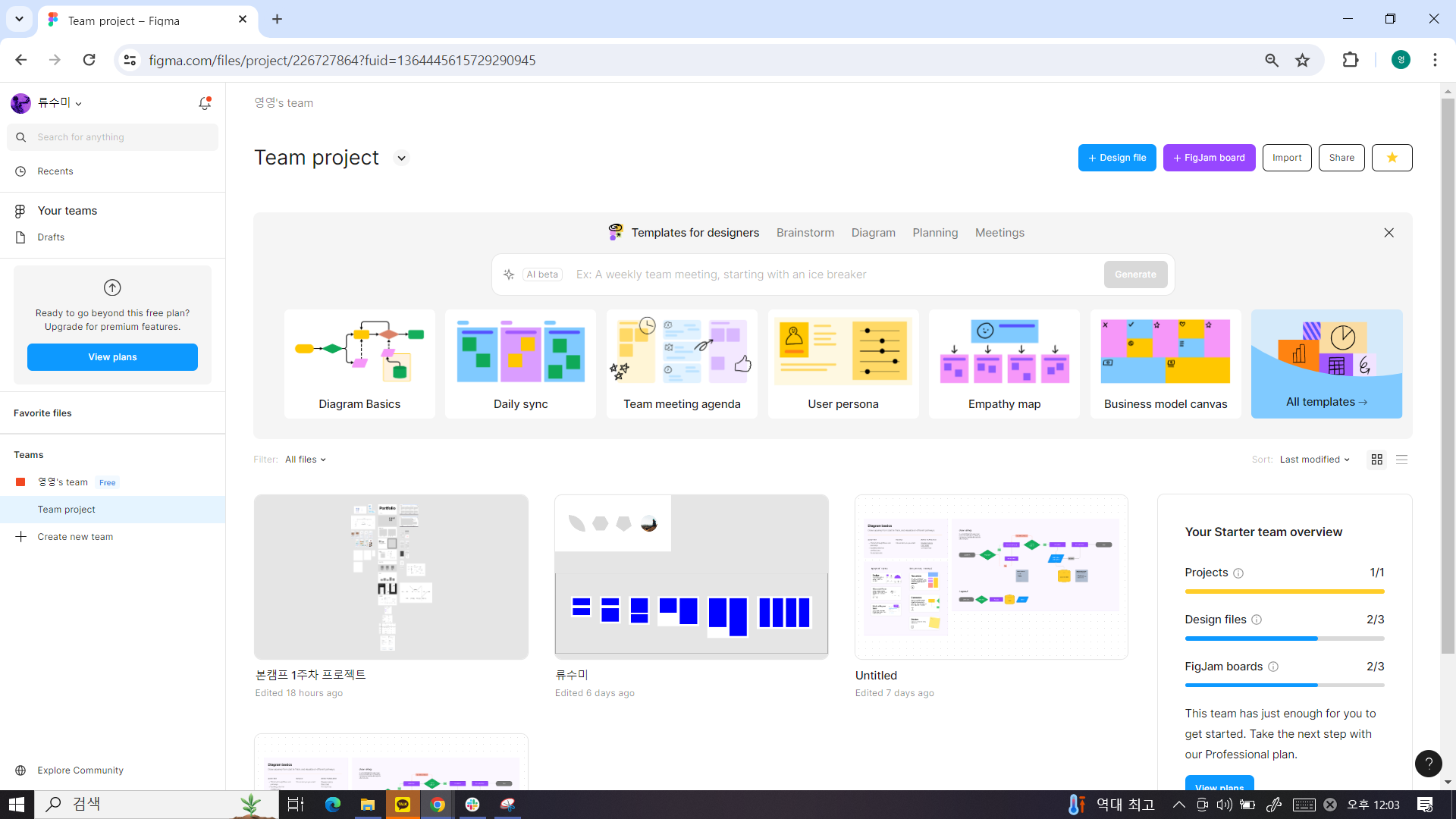
Task: Click the Create new team plus icon
Action: 20,537
